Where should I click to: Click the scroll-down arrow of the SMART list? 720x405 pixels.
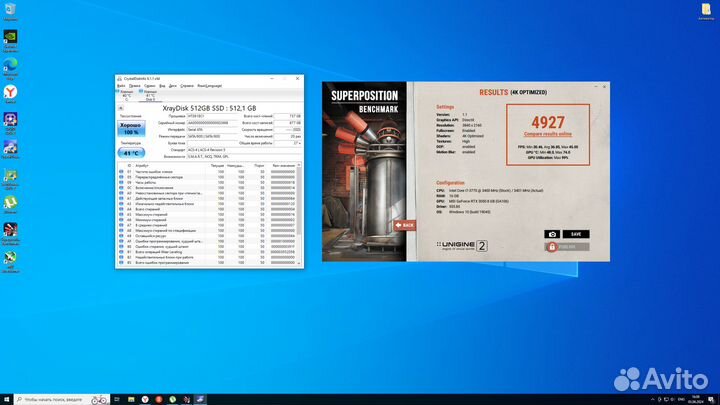[299, 264]
